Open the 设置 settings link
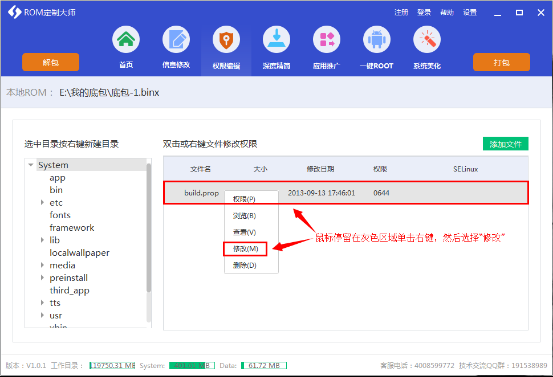Image resolution: width=553 pixels, height=377 pixels. tap(470, 12)
